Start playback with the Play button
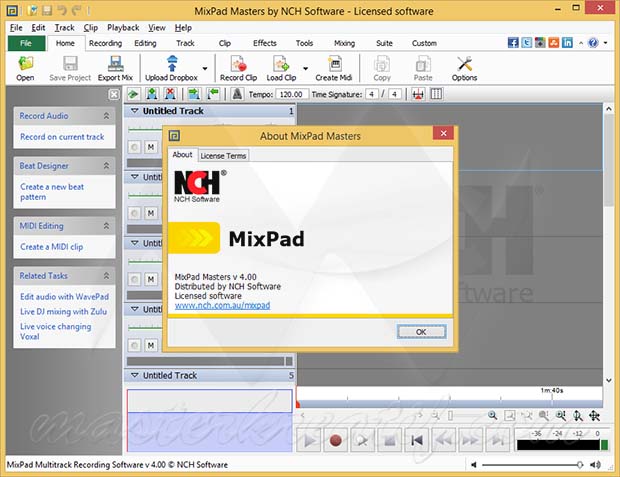This screenshot has height=477, width=620. 310,440
